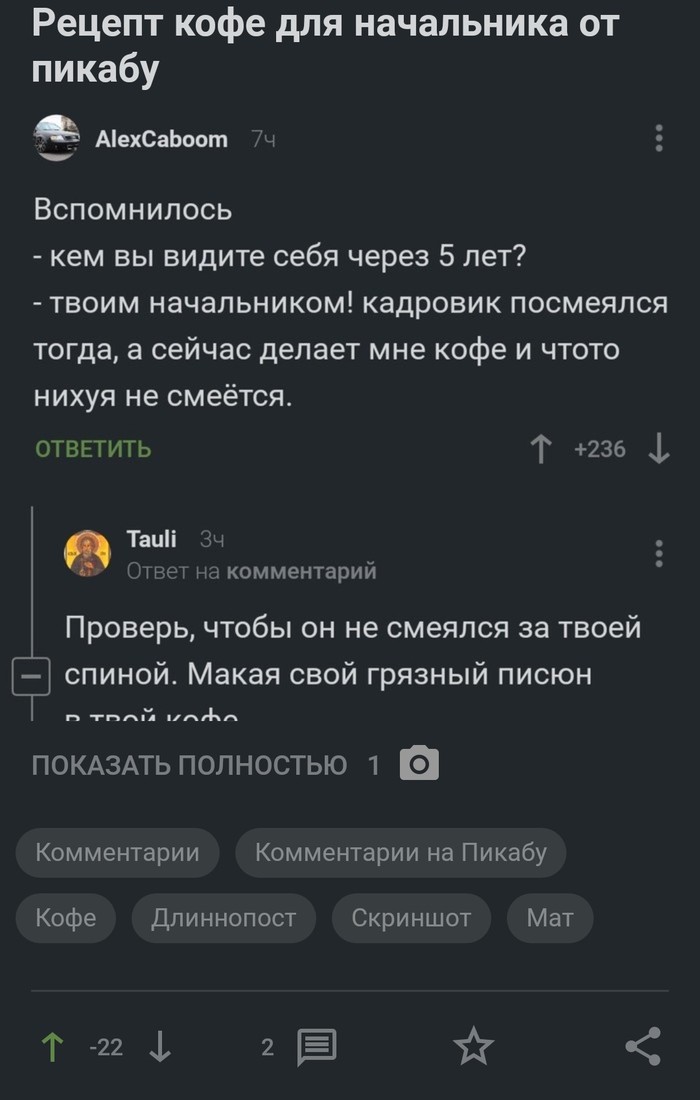Screen dimensions: 700x1100
Task: Click the camera image count icon
Action: coord(419,764)
